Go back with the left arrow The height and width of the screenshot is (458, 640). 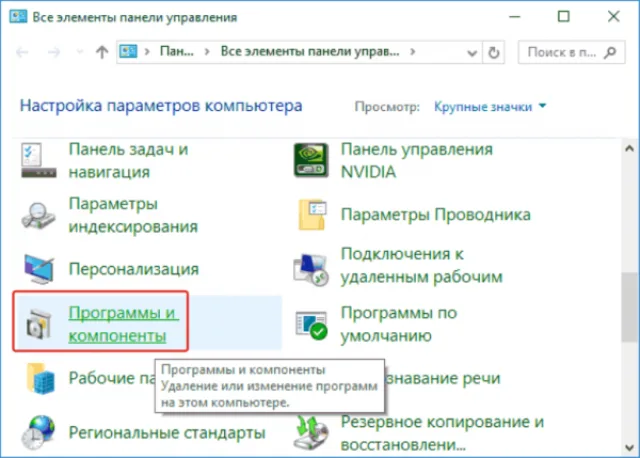[x=22, y=52]
